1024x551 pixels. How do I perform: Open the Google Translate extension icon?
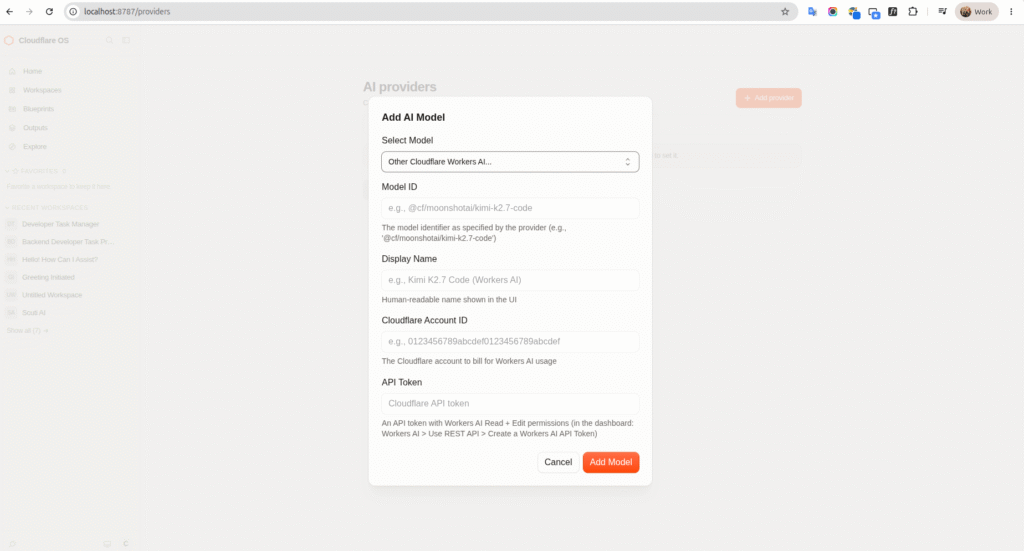pyautogui.click(x=812, y=12)
